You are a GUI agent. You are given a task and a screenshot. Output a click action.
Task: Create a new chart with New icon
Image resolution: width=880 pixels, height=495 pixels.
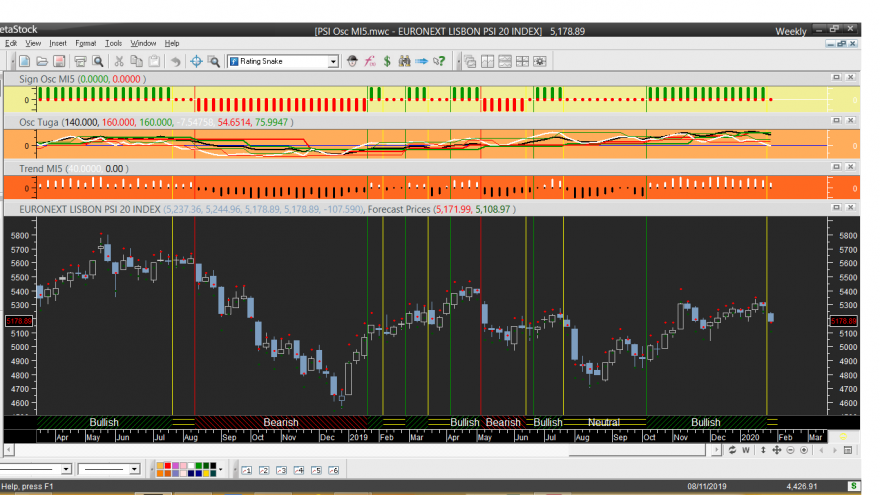tap(25, 61)
